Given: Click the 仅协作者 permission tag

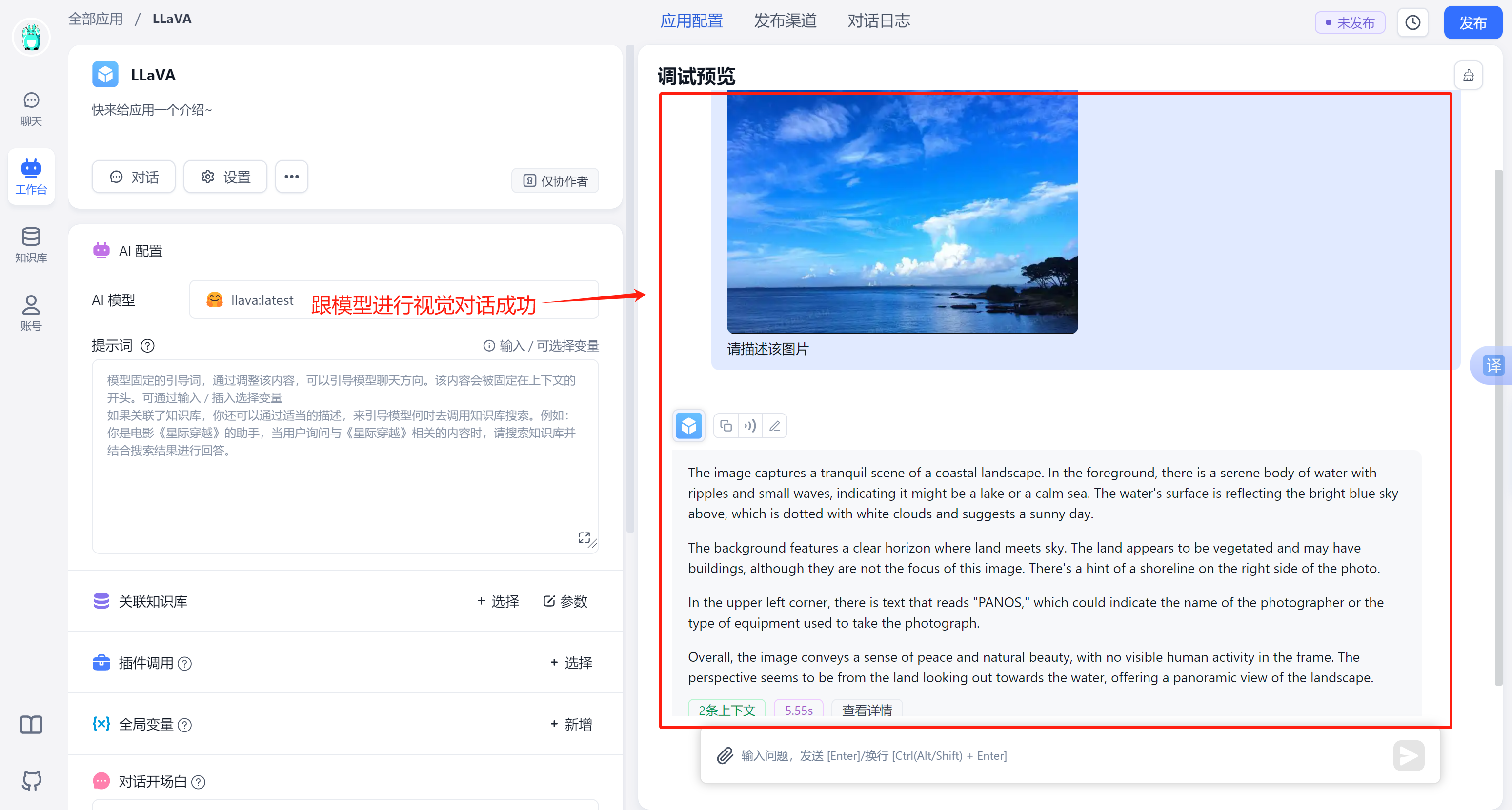Looking at the screenshot, I should click(555, 180).
